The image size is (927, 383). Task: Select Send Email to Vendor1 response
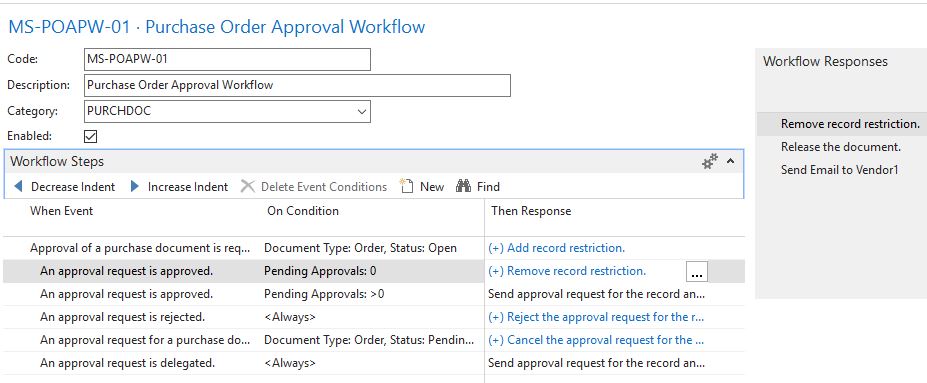coord(840,170)
